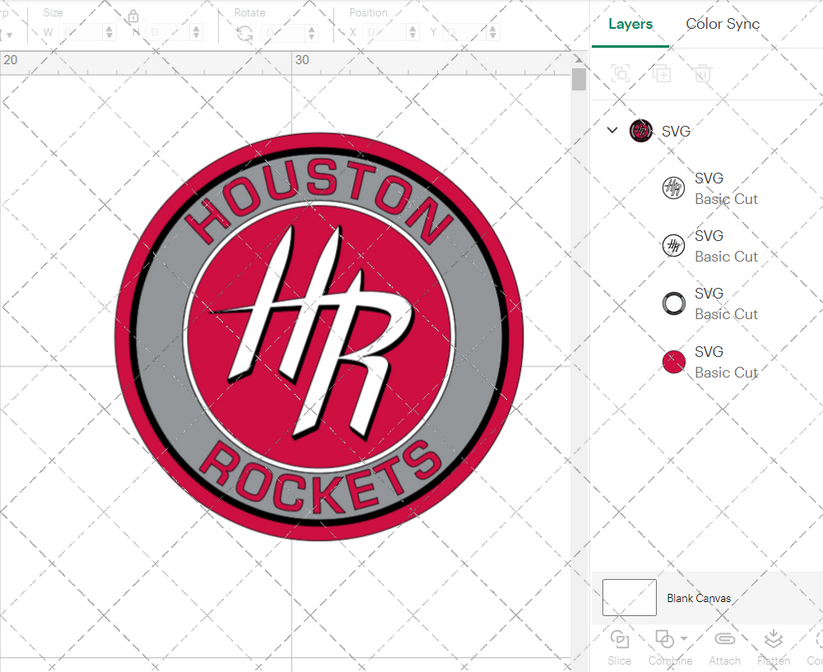Image resolution: width=823 pixels, height=672 pixels.
Task: Click the Contour tool label
Action: pyautogui.click(x=815, y=660)
